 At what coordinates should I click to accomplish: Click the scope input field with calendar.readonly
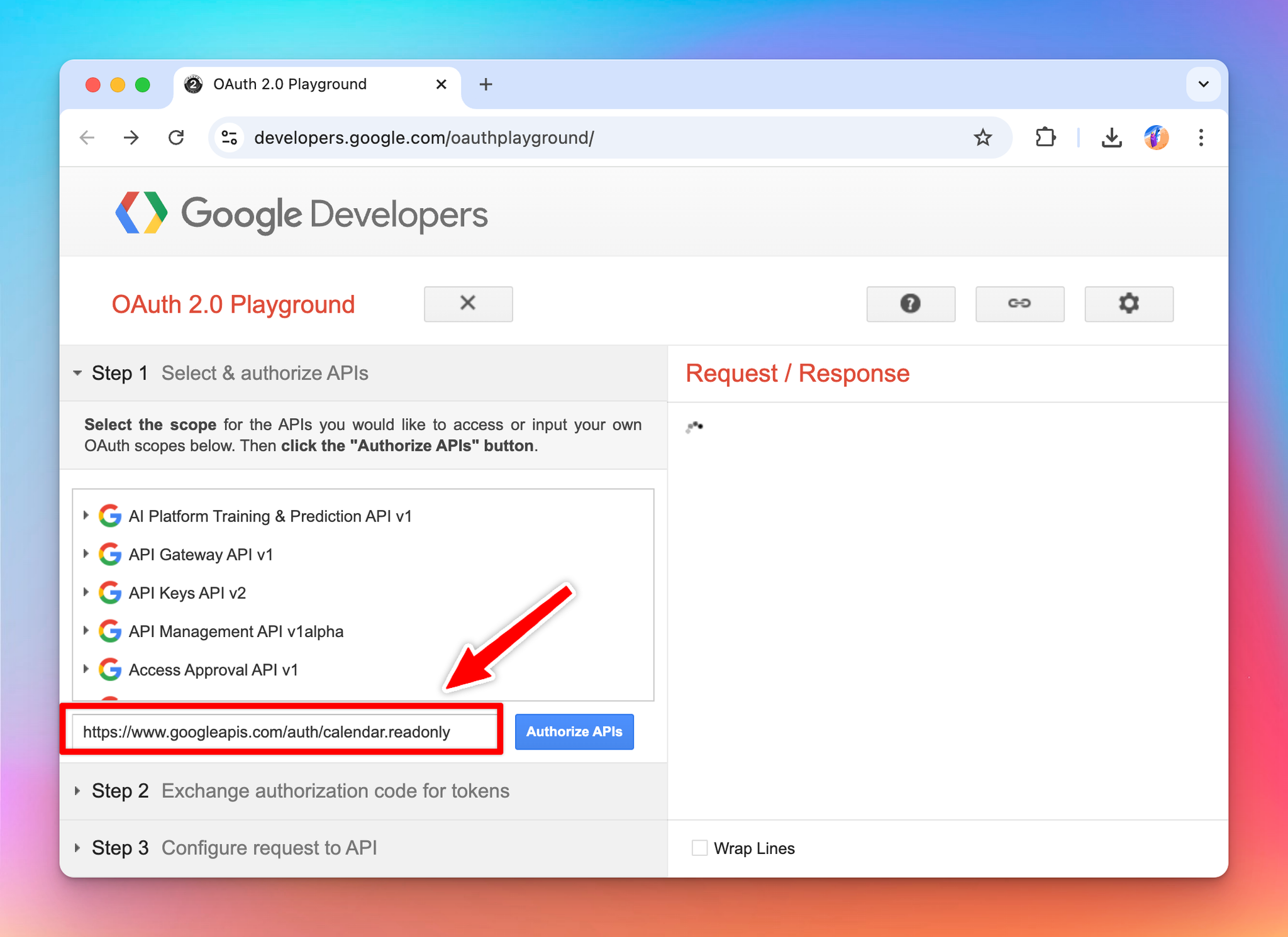click(284, 731)
